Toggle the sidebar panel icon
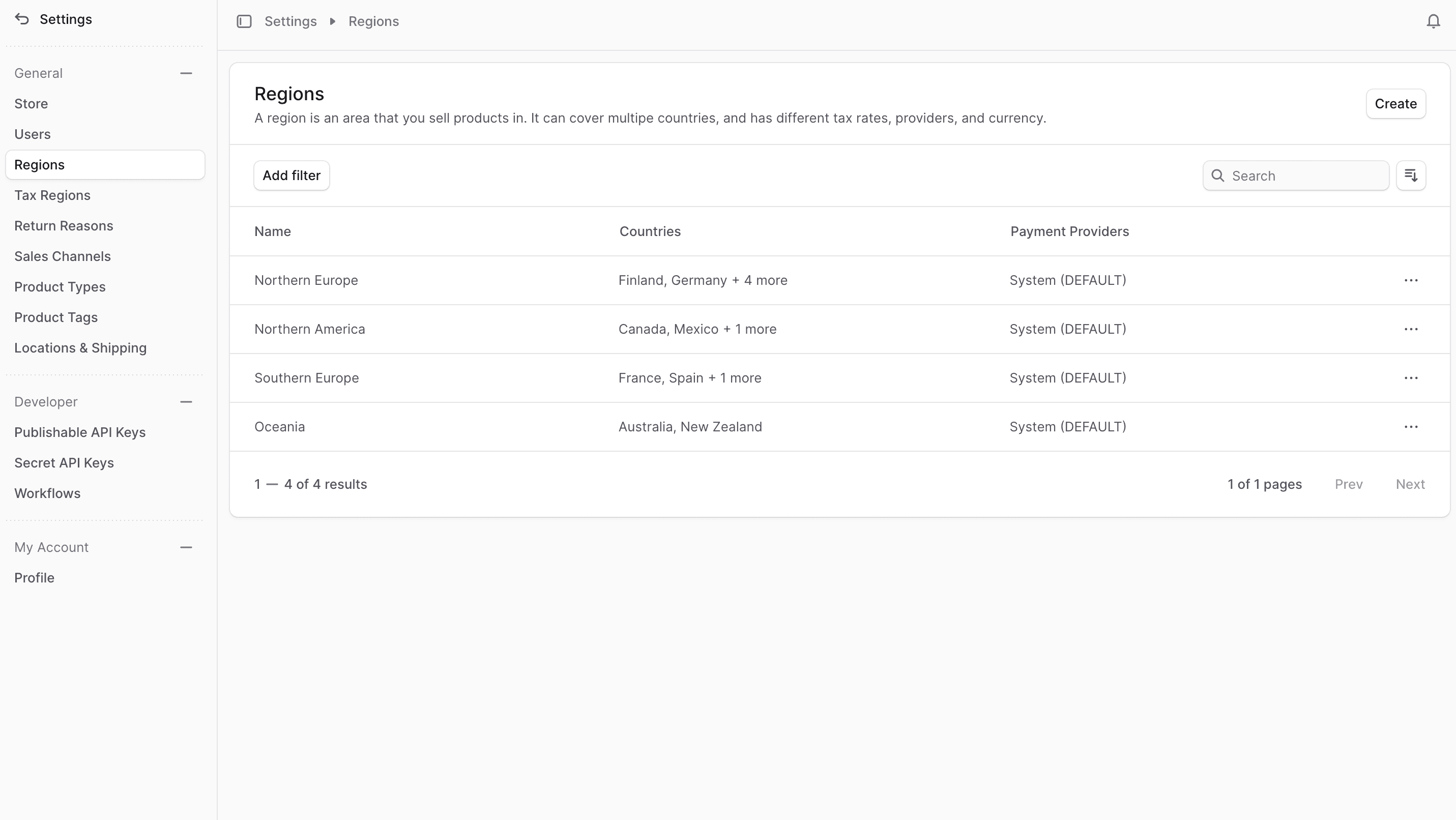The height and width of the screenshot is (820, 1456). [x=244, y=21]
